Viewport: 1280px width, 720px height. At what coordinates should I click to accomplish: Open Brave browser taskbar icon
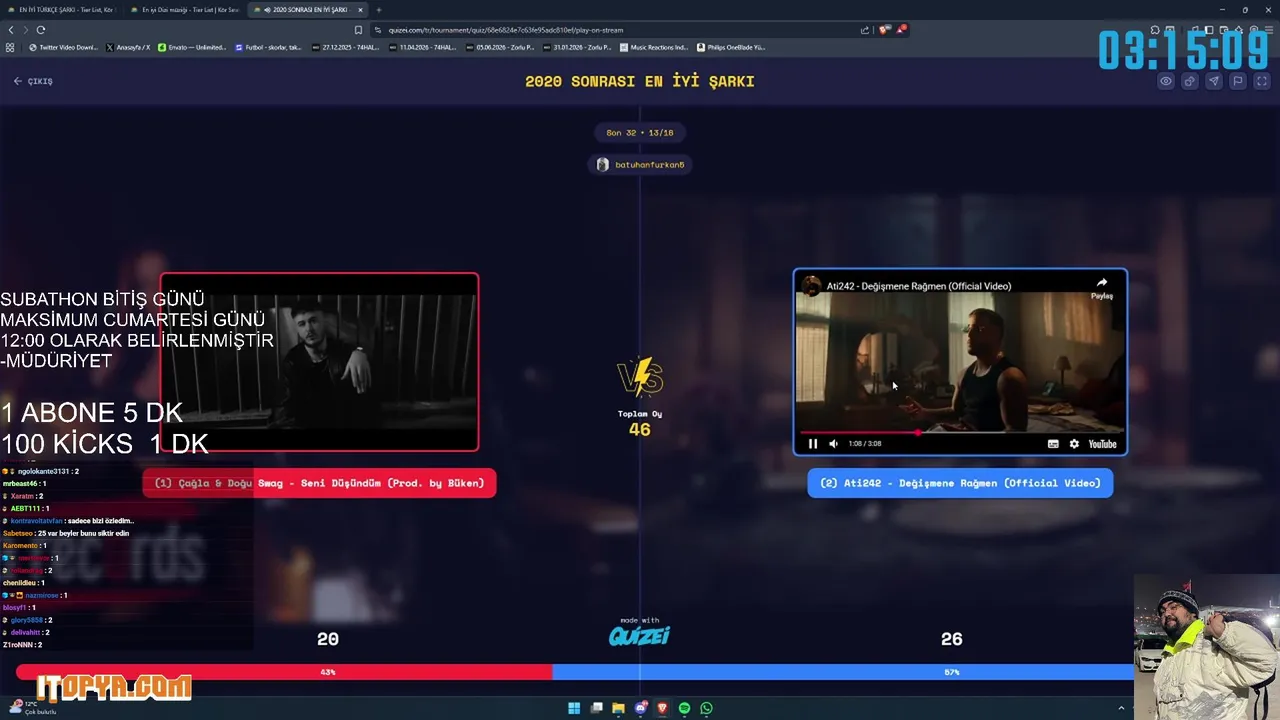tap(662, 708)
